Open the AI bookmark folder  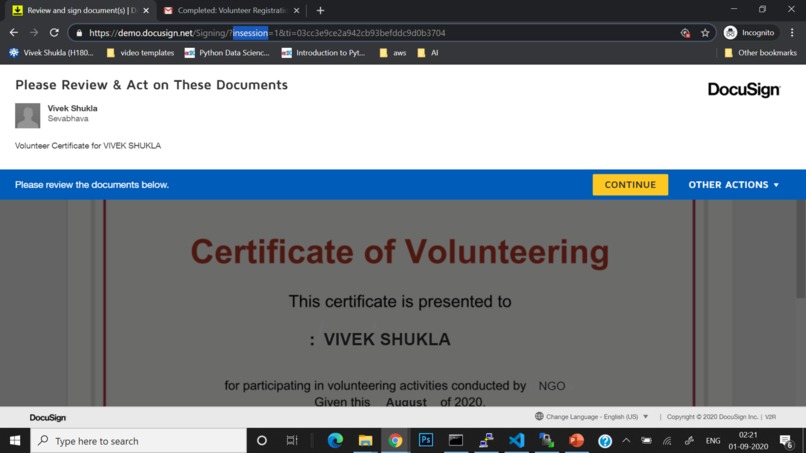tap(428, 52)
